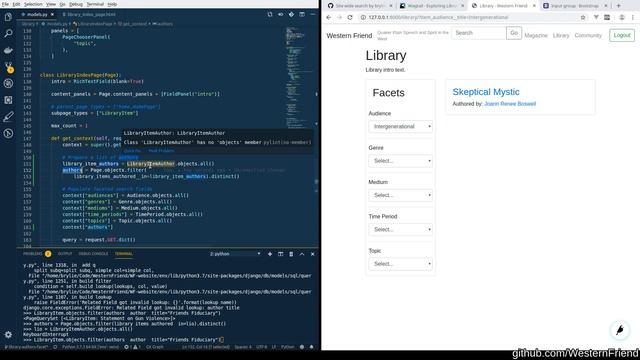The width and height of the screenshot is (640, 360).
Task: Open the bottom circular activity bar icon
Action: tap(8, 133)
